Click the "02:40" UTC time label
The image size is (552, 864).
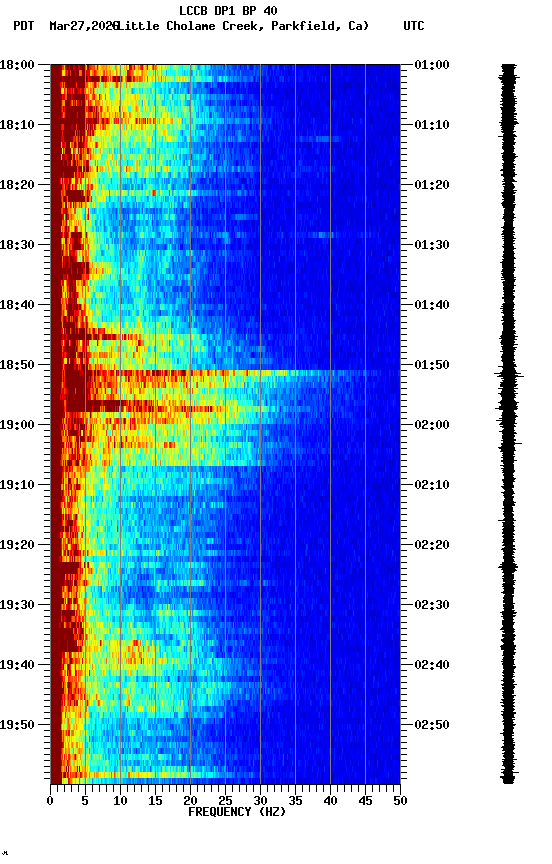coord(432,666)
